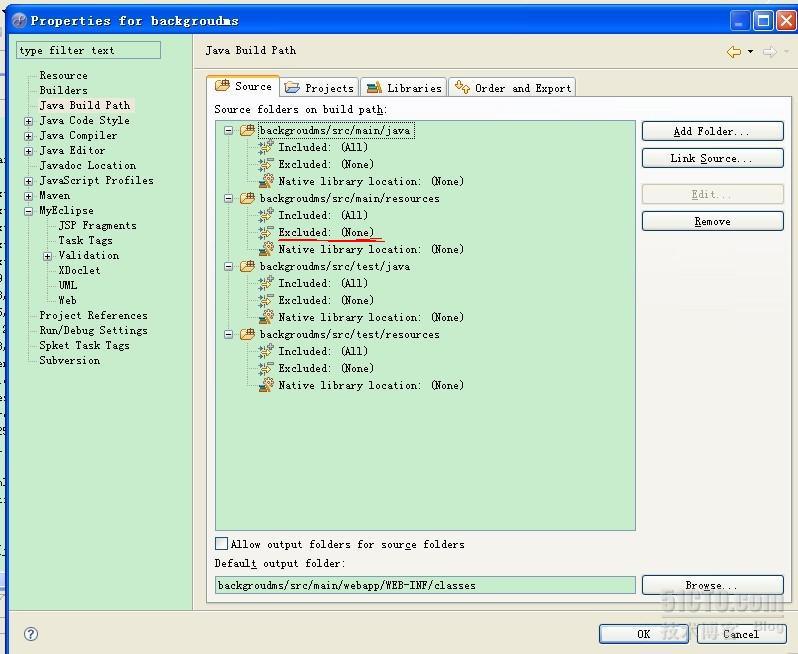Select Subversion in the properties tree
798x654 pixels.
click(70, 360)
